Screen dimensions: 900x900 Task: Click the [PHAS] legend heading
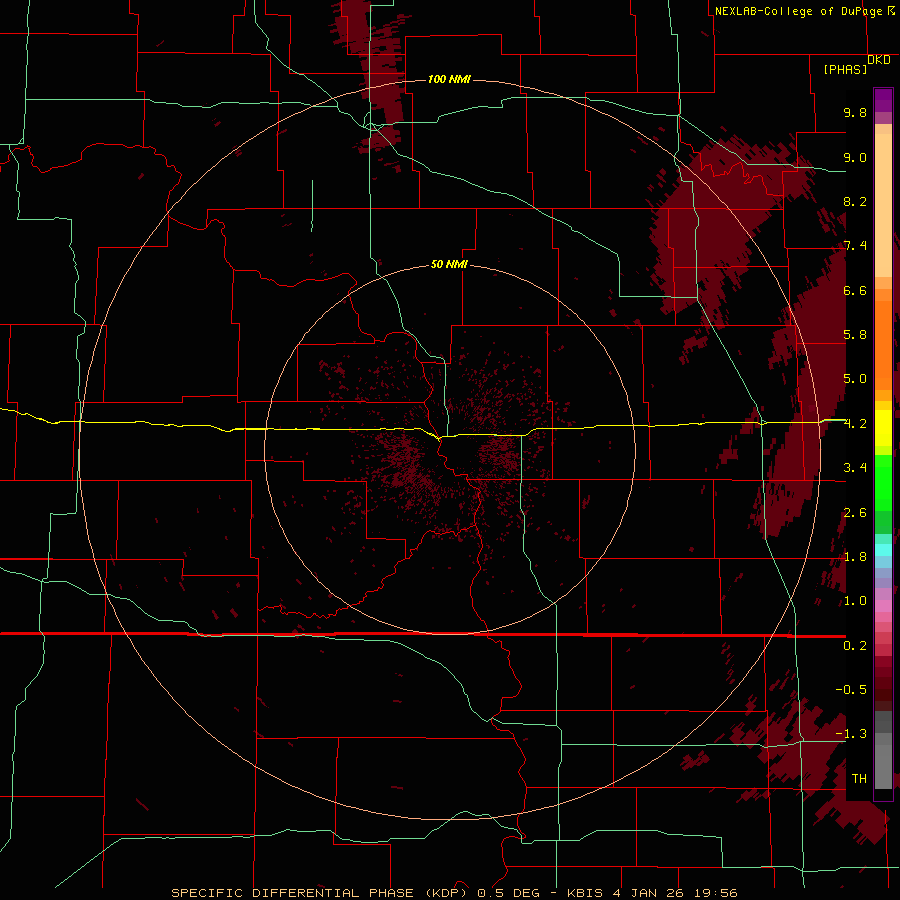pos(845,69)
